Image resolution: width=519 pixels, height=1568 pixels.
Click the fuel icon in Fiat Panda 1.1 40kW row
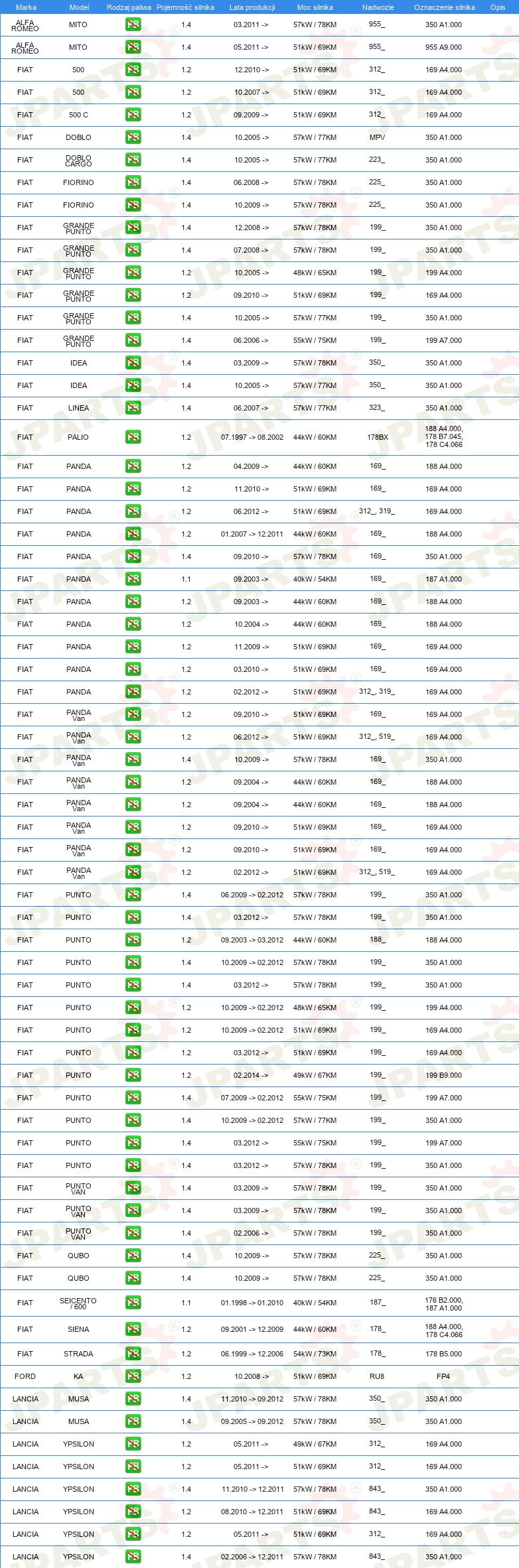pyautogui.click(x=133, y=579)
